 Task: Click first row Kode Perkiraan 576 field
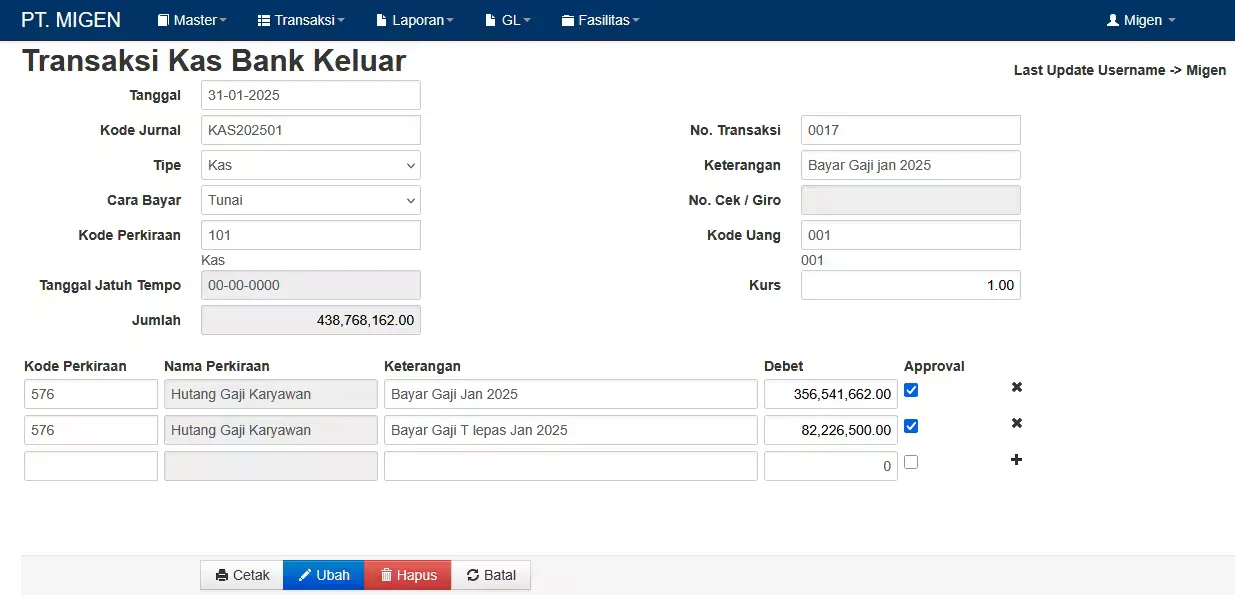coord(91,394)
